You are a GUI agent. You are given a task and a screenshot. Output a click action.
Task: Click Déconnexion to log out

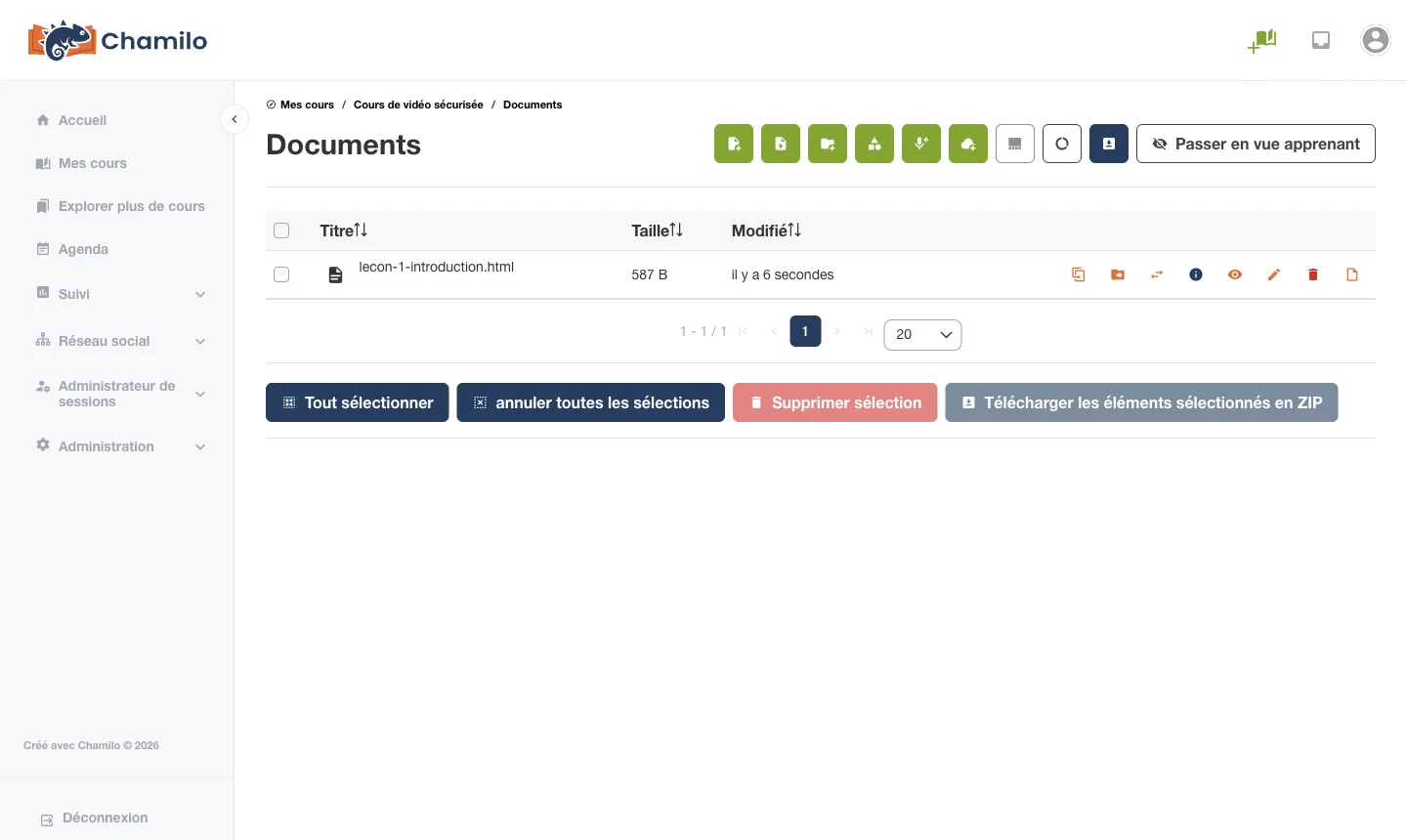point(105,819)
